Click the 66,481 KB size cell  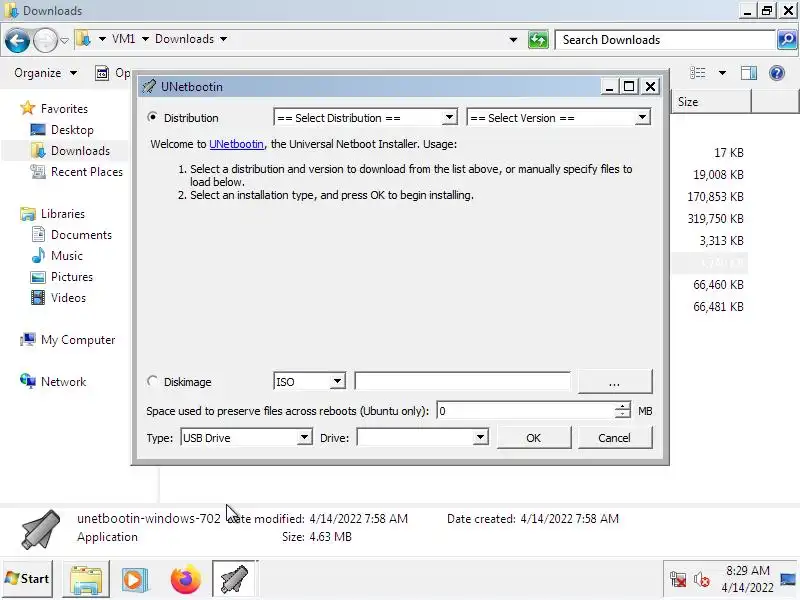pos(718,307)
